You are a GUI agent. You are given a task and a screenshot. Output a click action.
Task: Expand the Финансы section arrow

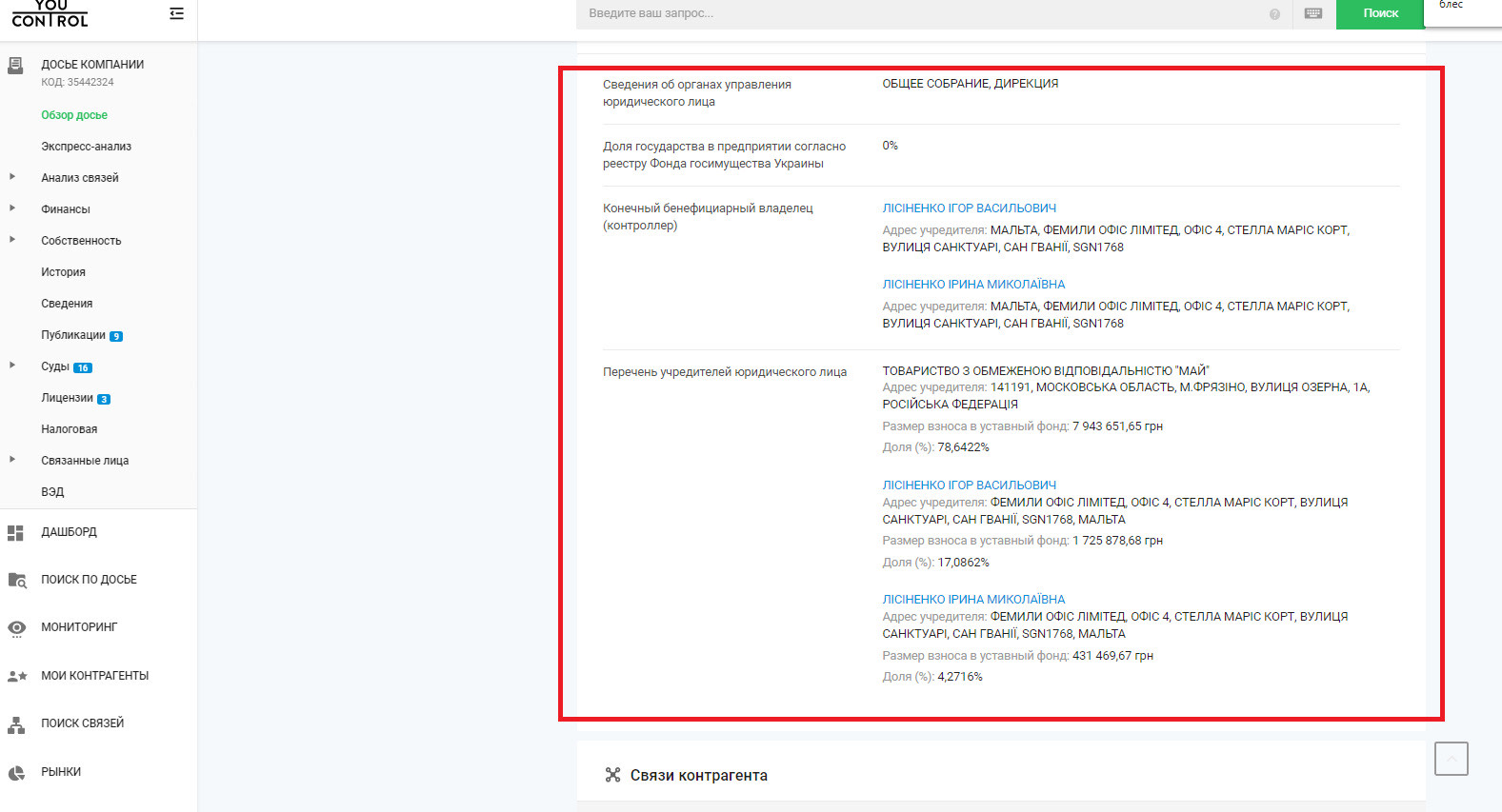pos(12,208)
